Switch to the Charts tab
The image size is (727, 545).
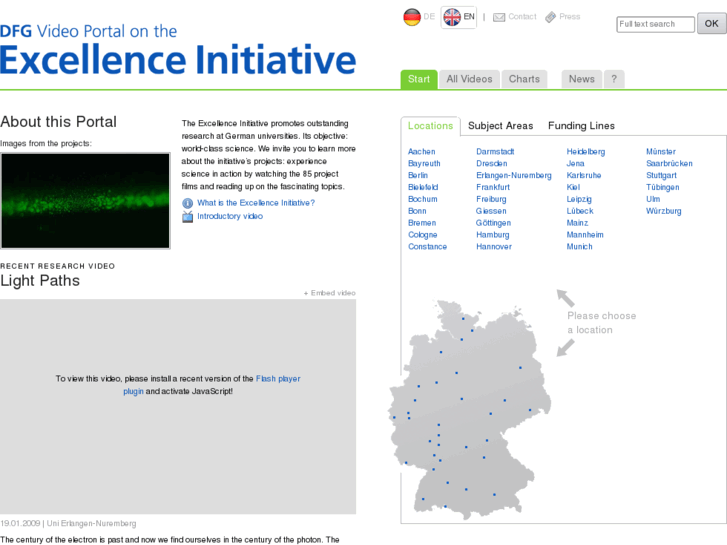[x=524, y=79]
